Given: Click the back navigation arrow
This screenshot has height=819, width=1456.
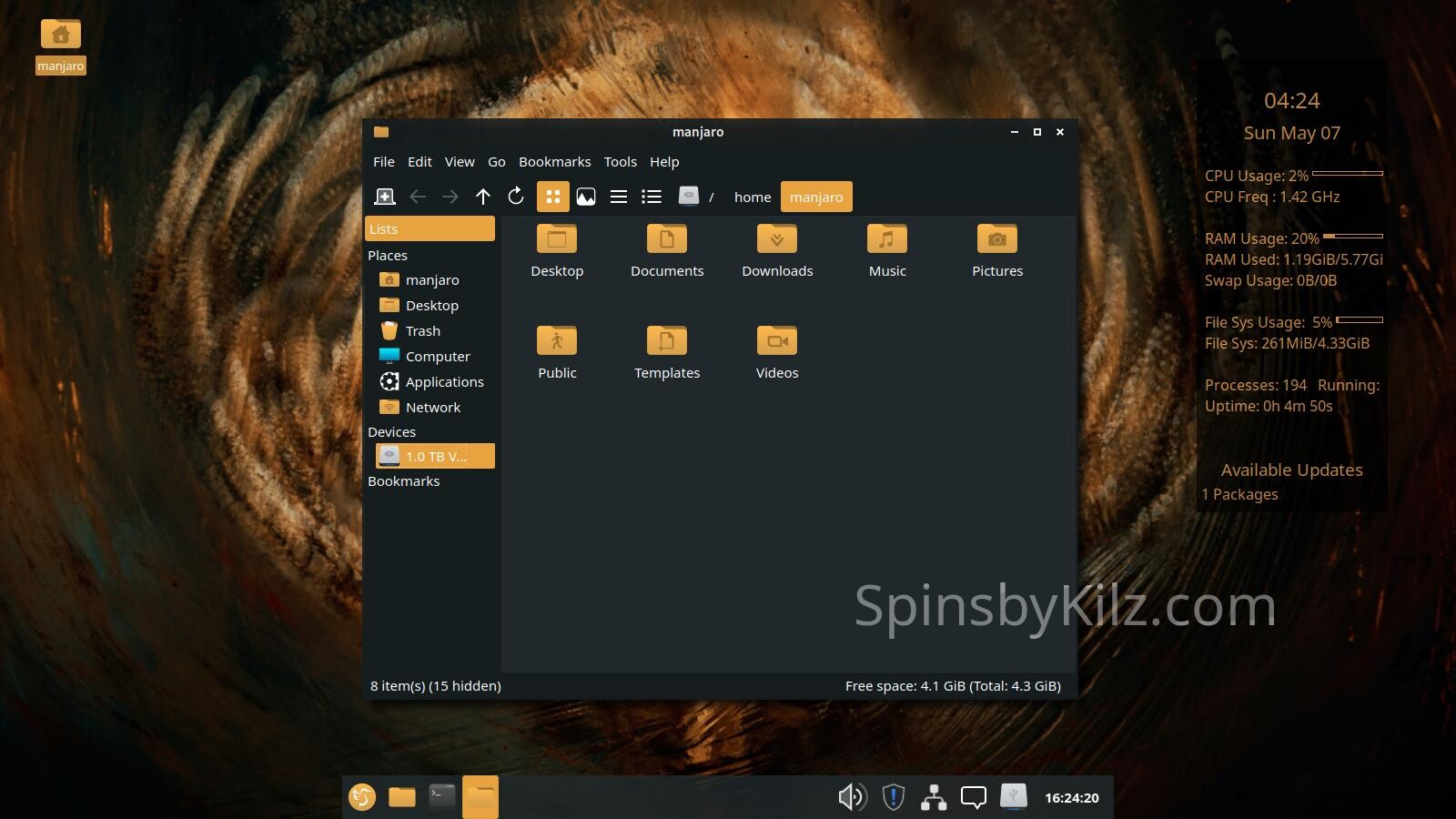Looking at the screenshot, I should point(418,197).
